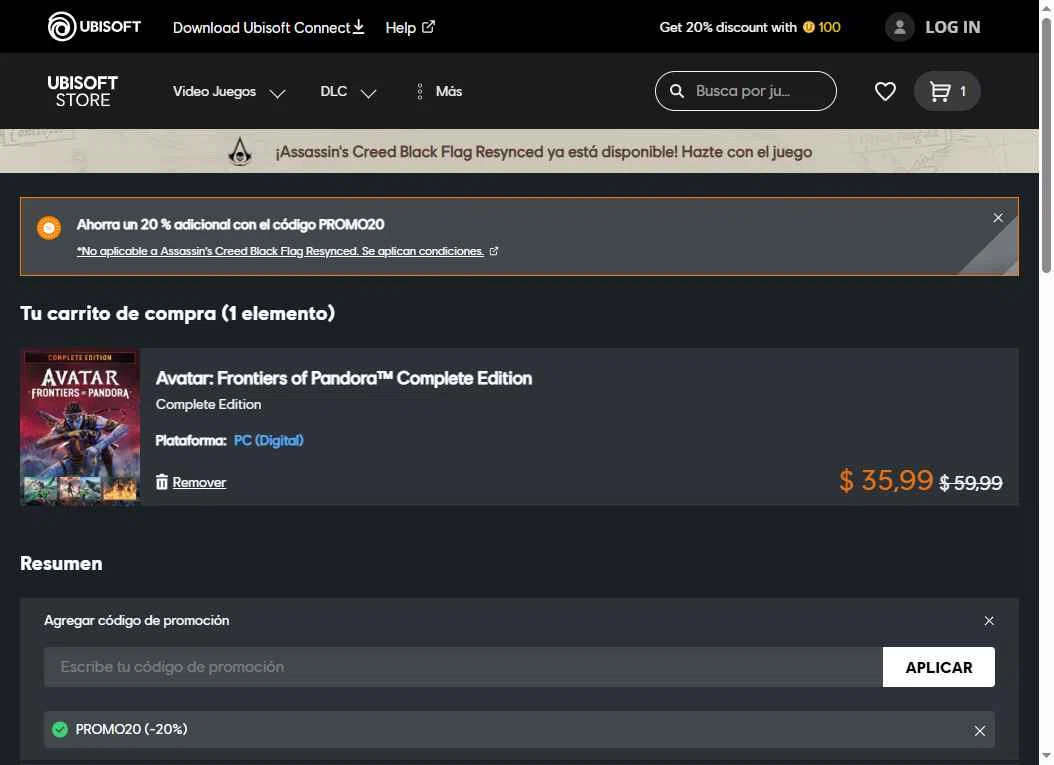
Task: Collapse the Agregar código de promoción section
Action: pos(989,621)
